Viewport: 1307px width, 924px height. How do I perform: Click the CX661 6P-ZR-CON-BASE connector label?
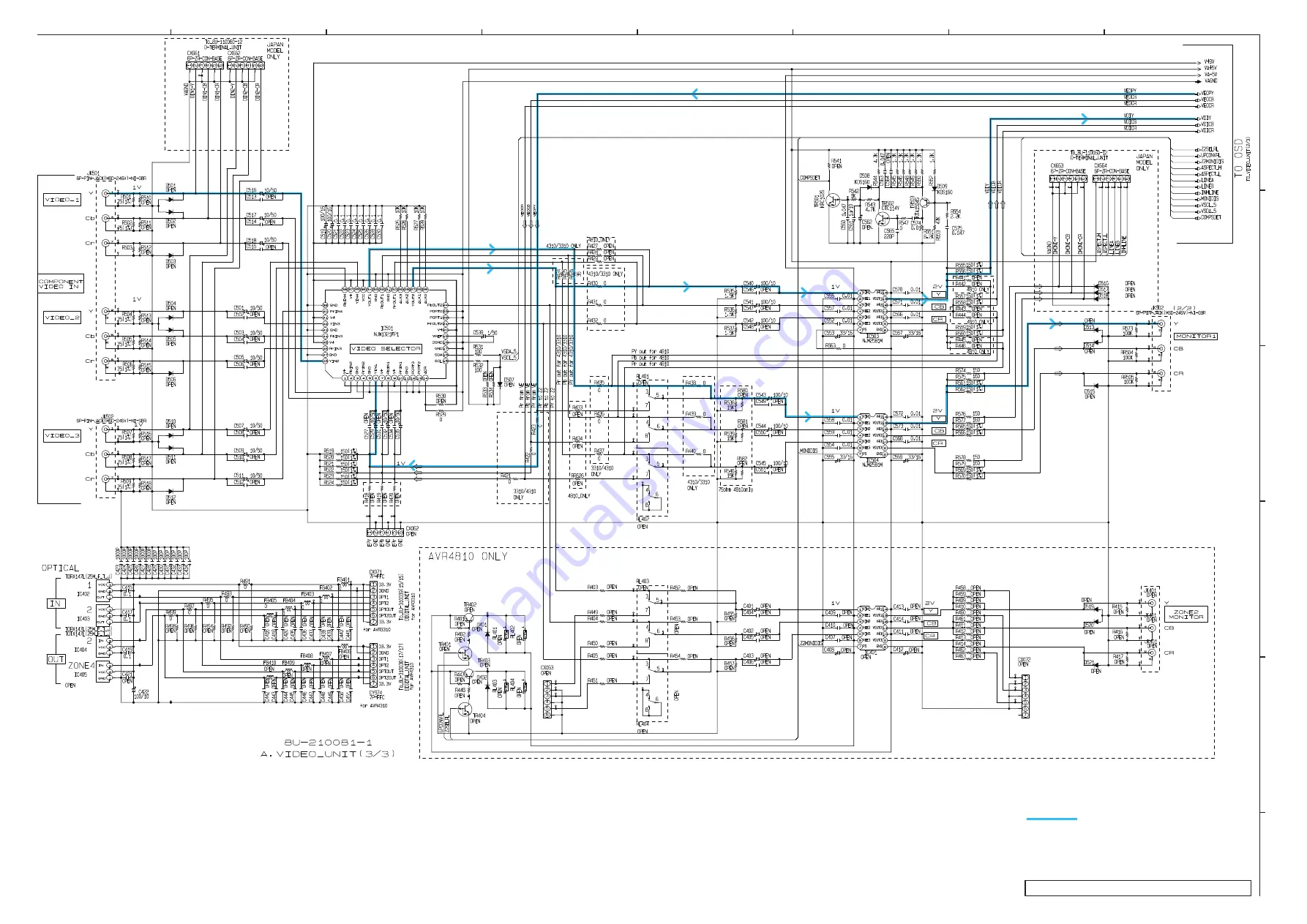[x=204, y=56]
